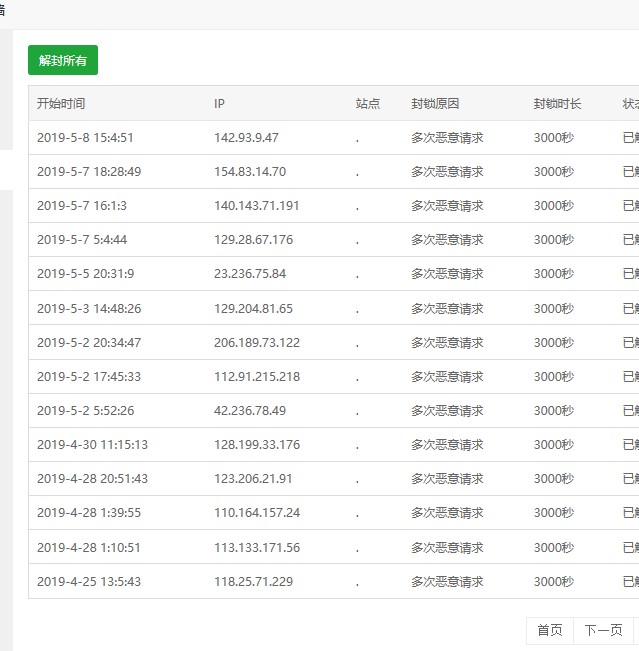639x651 pixels.
Task: Click 多次恶意请求 in the 142.93.9.47 row
Action: [x=447, y=137]
